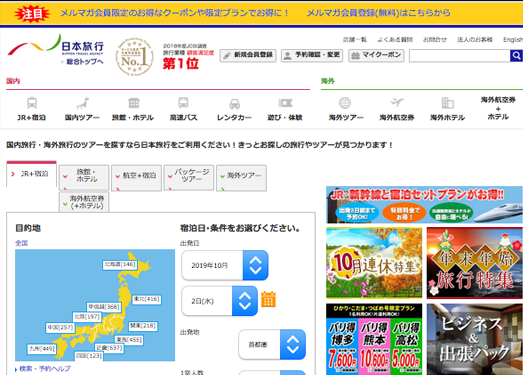
Task: Open the 10月連休特集 banner
Action: click(374, 263)
